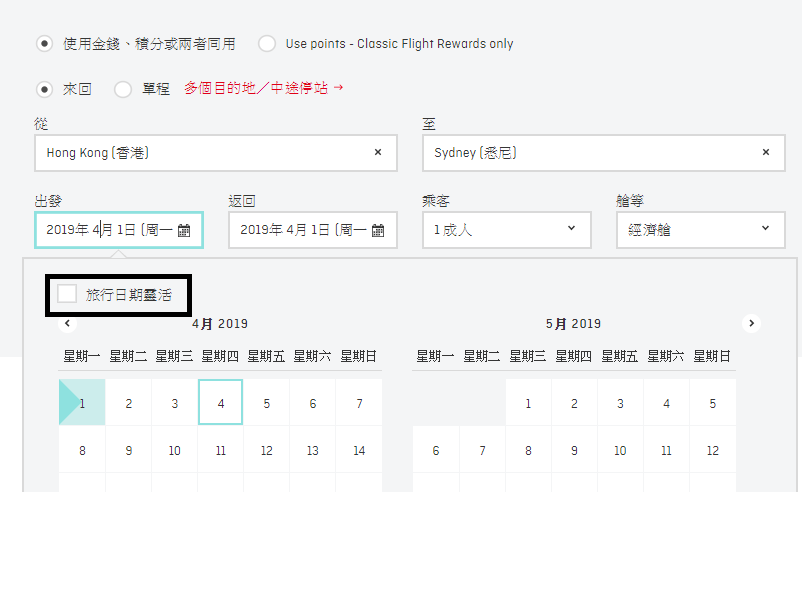This screenshot has width=802, height=612.
Task: Go to previous month arrow
Action: click(67, 323)
